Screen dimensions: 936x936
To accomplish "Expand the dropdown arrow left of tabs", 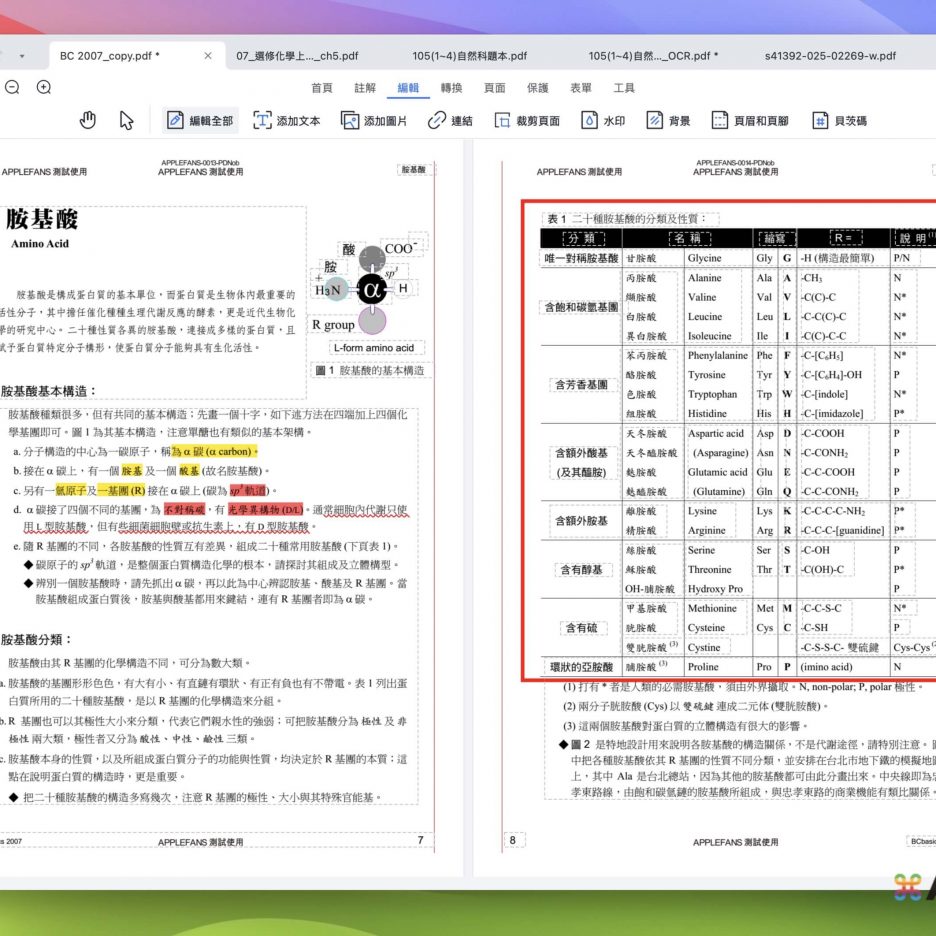I will [22, 56].
